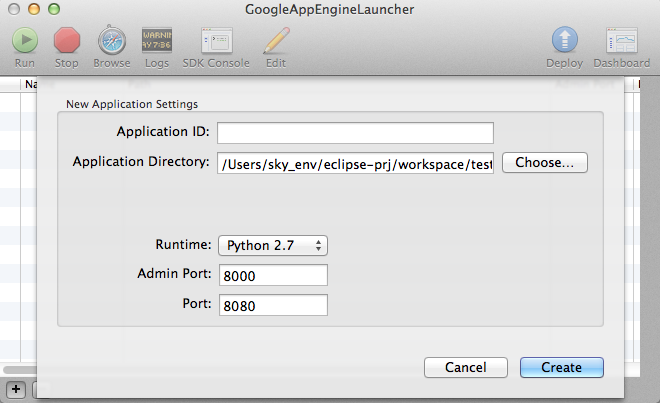The width and height of the screenshot is (660, 403).
Task: Click the plus add-application button
Action: [16, 389]
